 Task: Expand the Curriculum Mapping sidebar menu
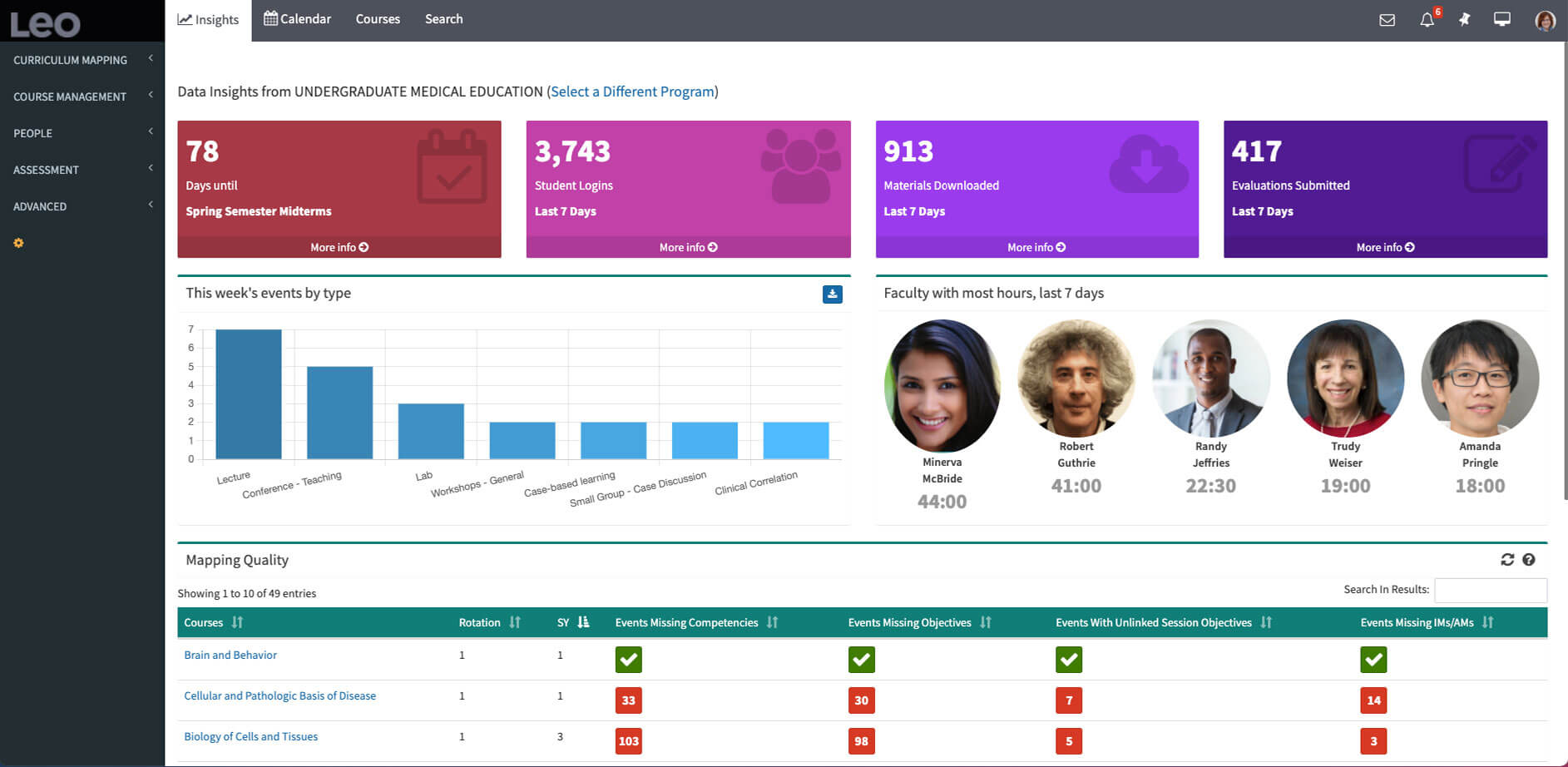81,60
